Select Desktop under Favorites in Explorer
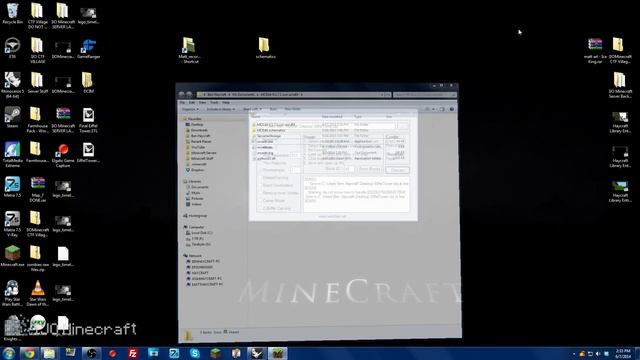Viewport: 640px width, 360px height. pos(194,124)
